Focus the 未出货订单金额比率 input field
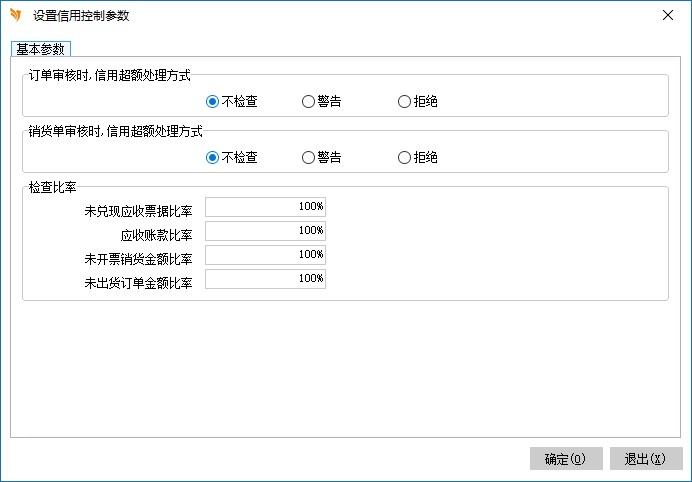Image resolution: width=692 pixels, height=482 pixels. click(265, 279)
